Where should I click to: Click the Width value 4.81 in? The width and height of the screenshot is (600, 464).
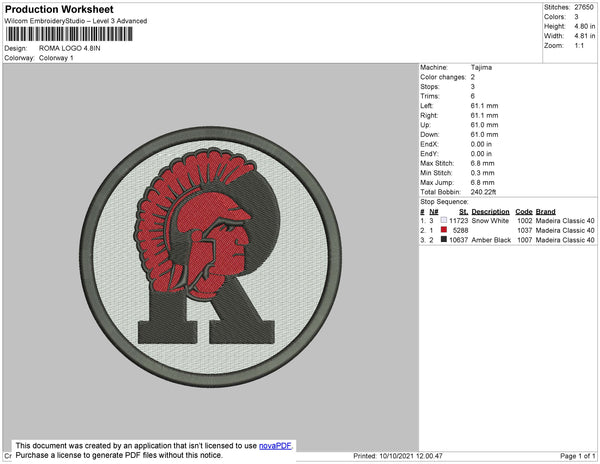(x=584, y=36)
